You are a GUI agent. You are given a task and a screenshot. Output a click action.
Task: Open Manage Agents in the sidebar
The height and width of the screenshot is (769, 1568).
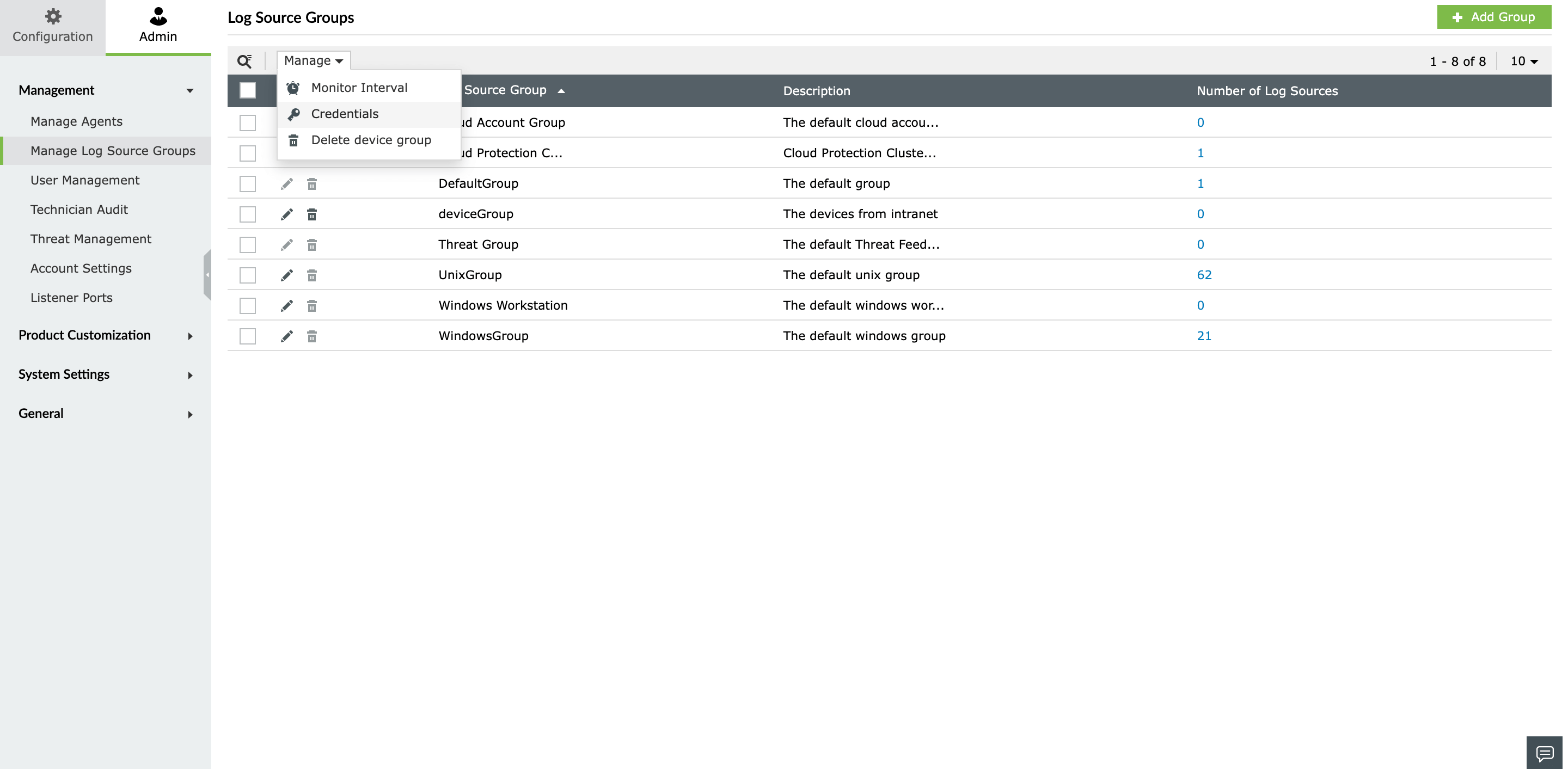[77, 122]
